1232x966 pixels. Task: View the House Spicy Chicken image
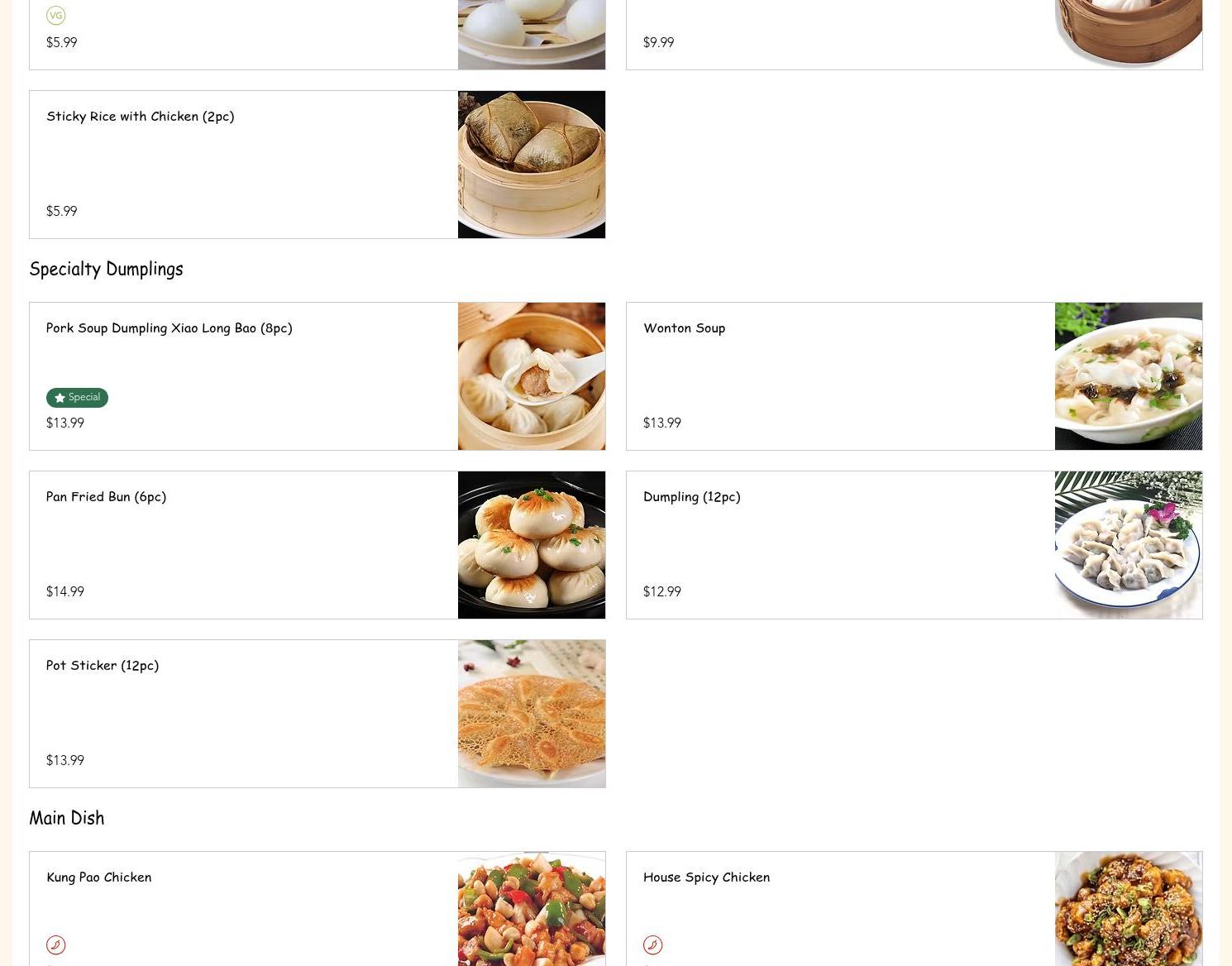(x=1129, y=909)
